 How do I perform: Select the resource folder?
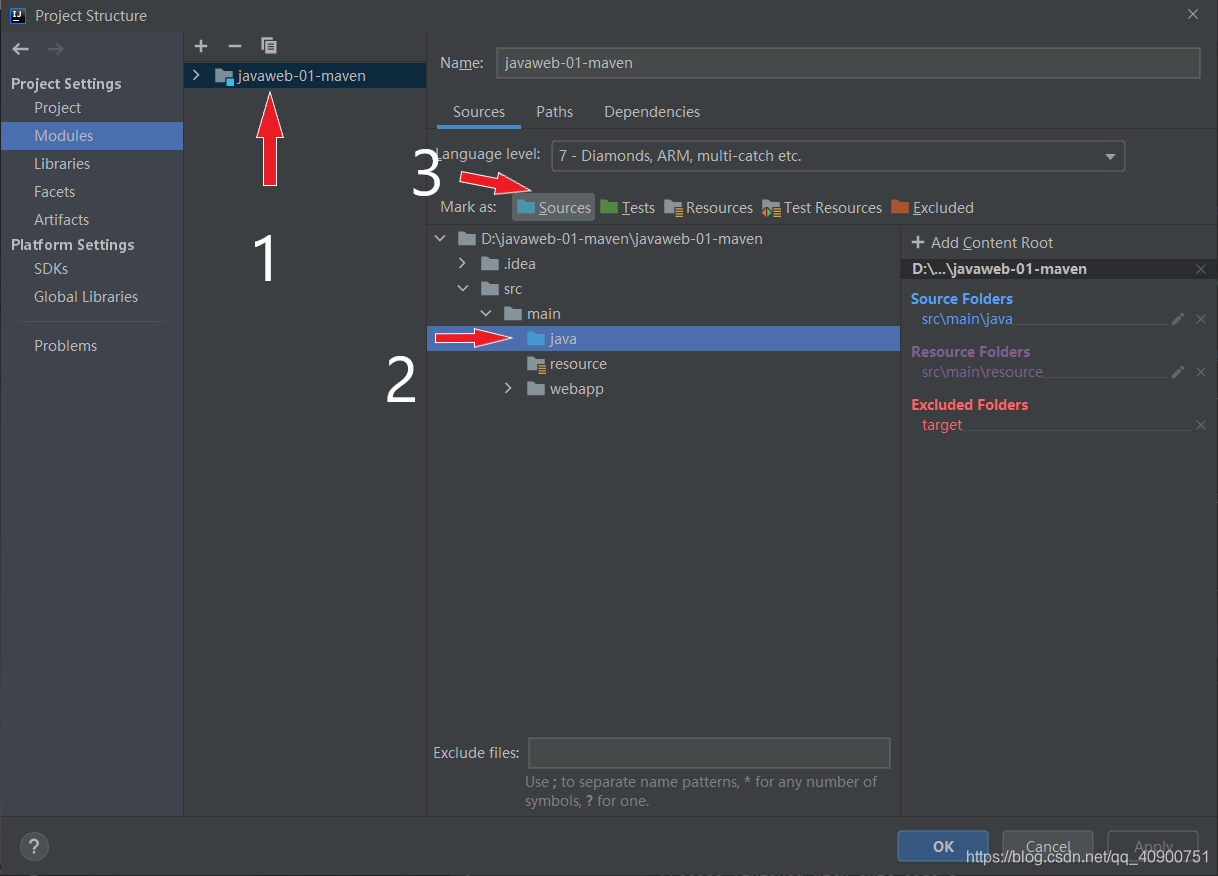coord(663,364)
